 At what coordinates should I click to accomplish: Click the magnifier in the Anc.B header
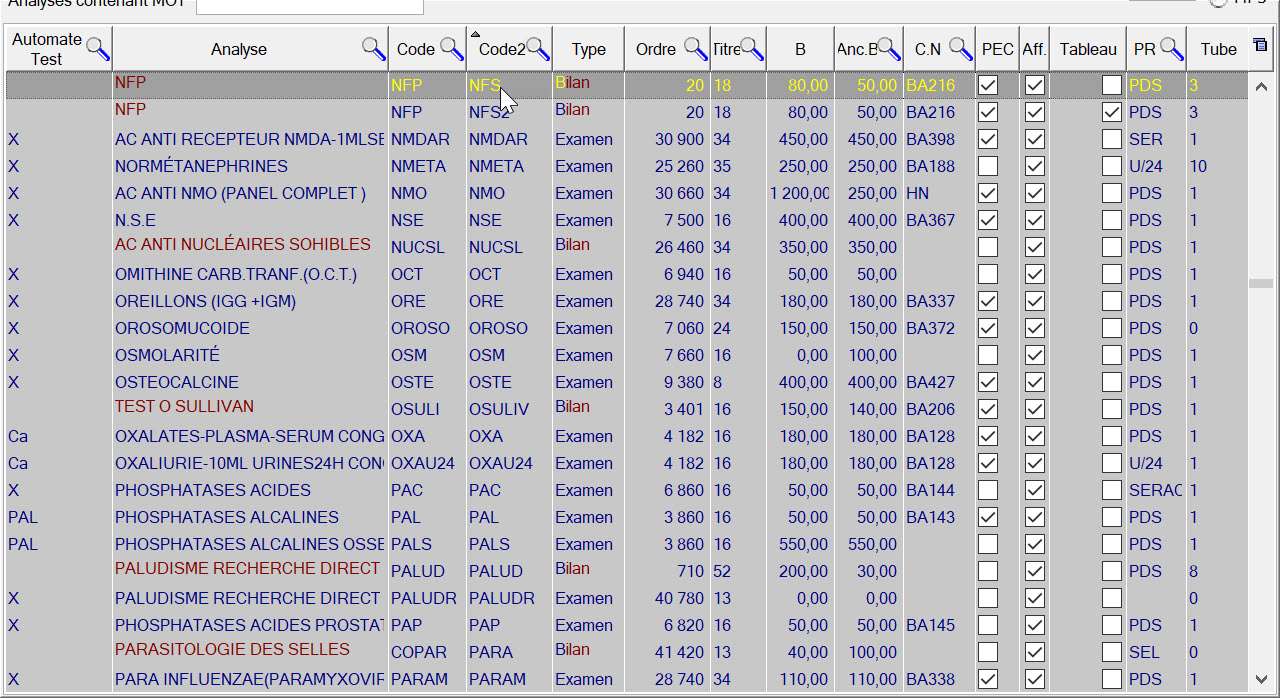pyautogui.click(x=889, y=48)
